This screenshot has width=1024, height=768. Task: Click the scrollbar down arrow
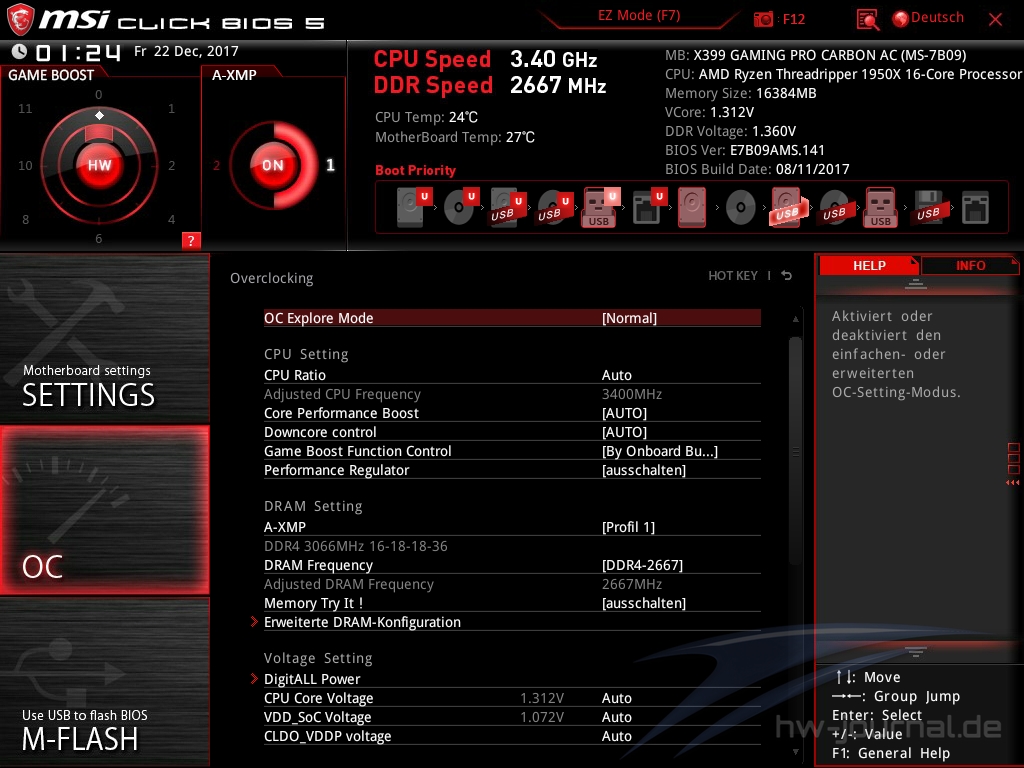[x=795, y=752]
